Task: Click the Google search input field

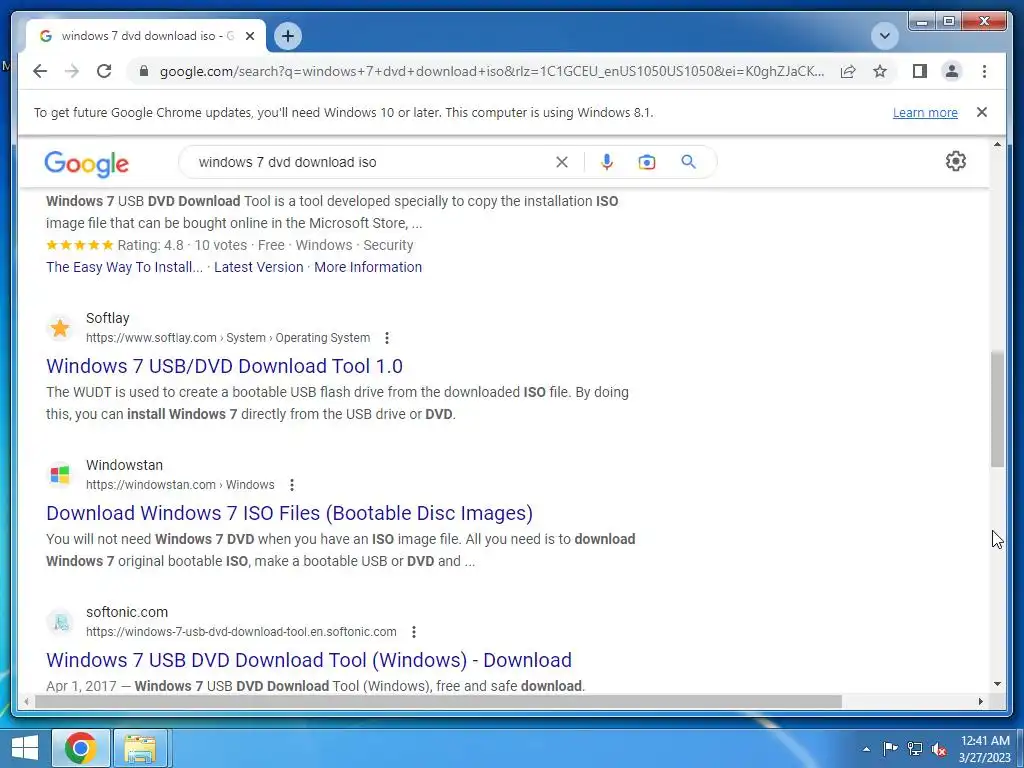Action: [x=372, y=162]
